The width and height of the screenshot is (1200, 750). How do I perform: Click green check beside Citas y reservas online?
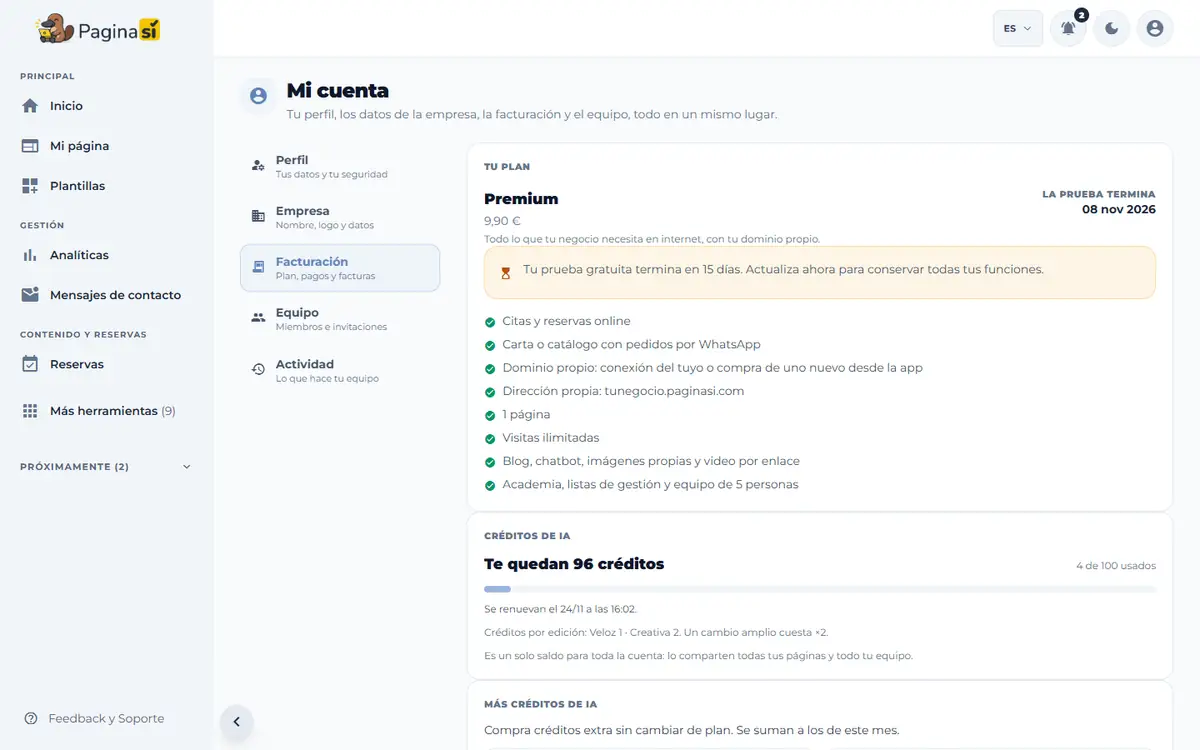pyautogui.click(x=490, y=322)
